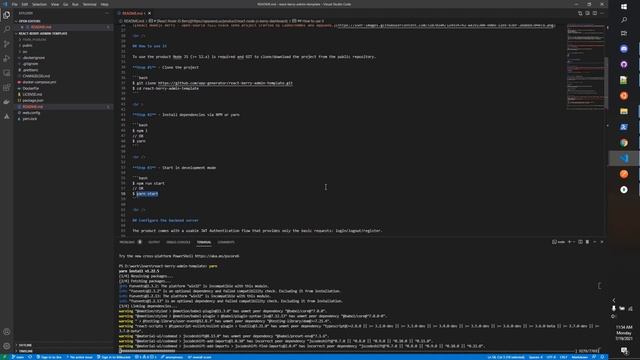Open the File menu
The height and width of the screenshot is (360, 640).
tap(15, 4)
